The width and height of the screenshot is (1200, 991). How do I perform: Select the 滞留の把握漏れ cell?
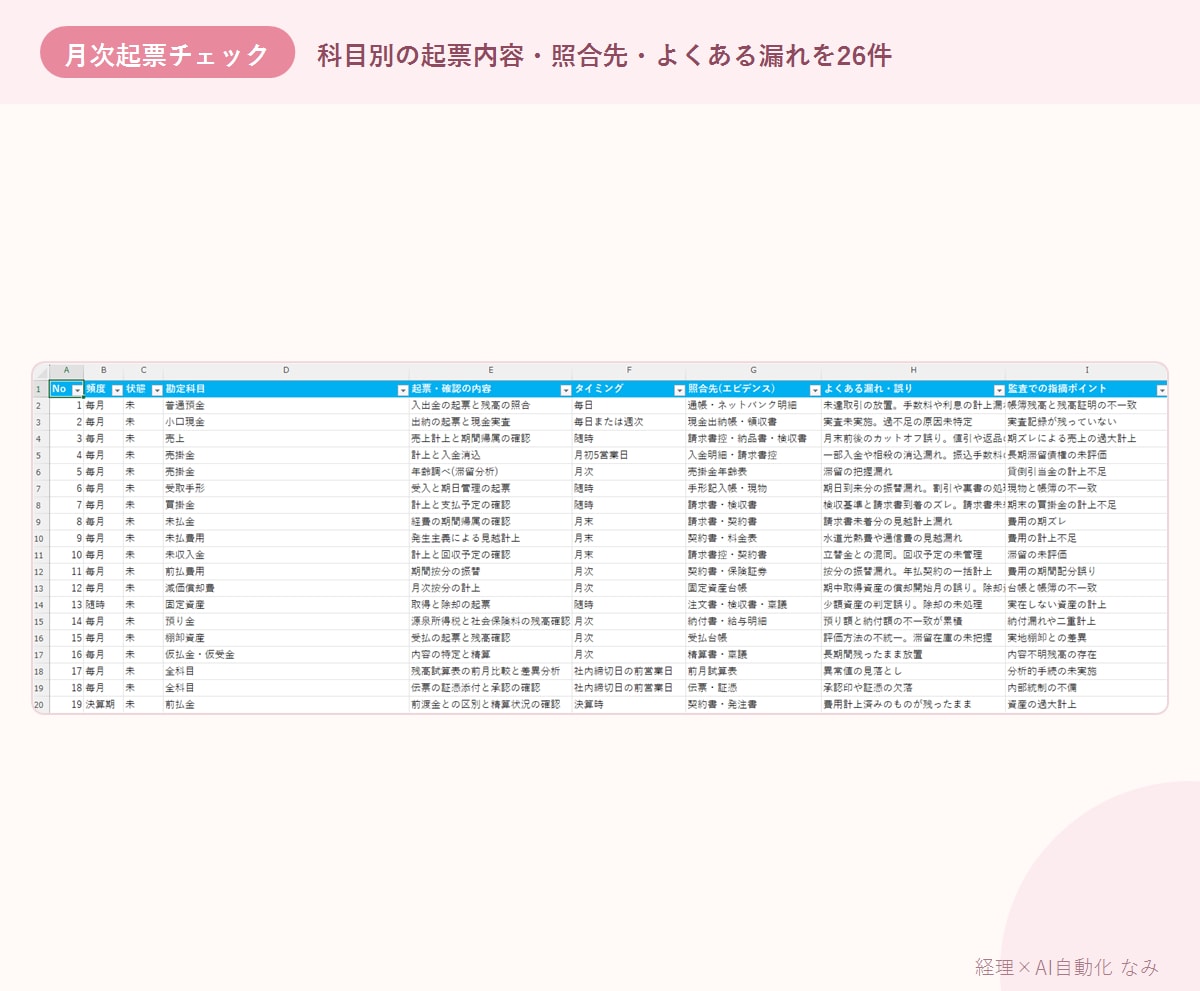click(913, 471)
